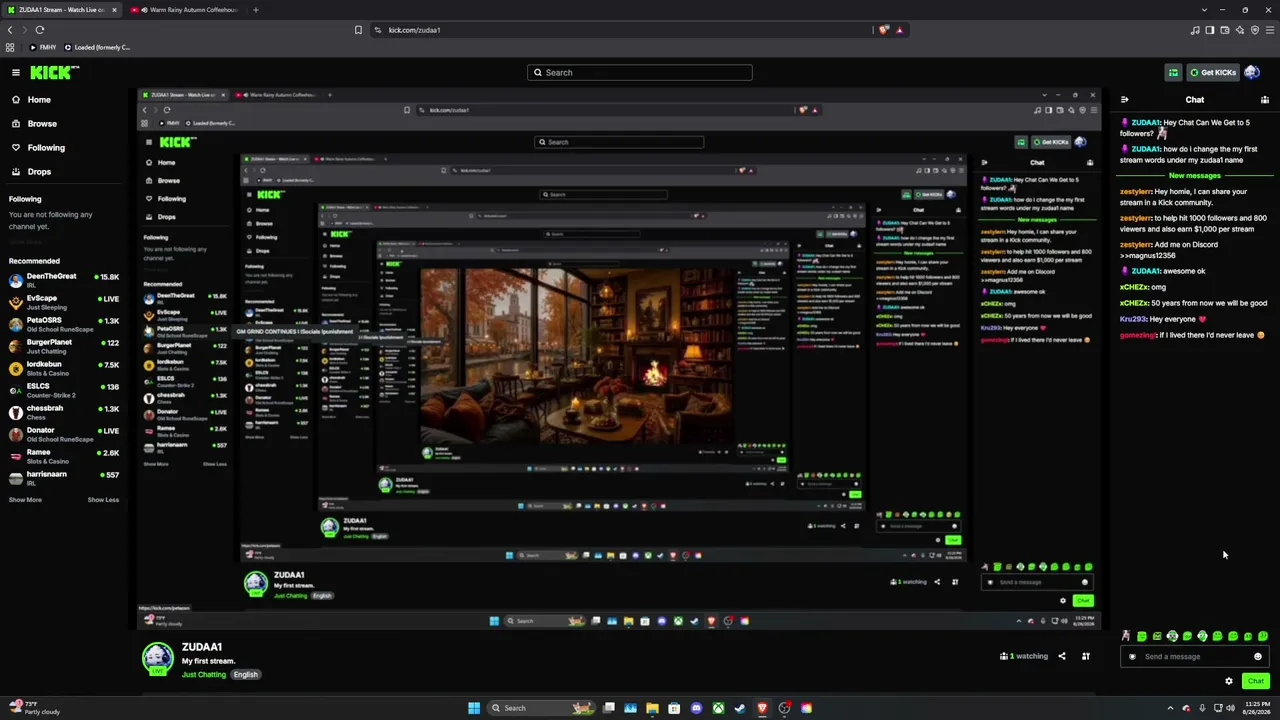Select the ZUDAA1 Stream browser tab

(61, 10)
